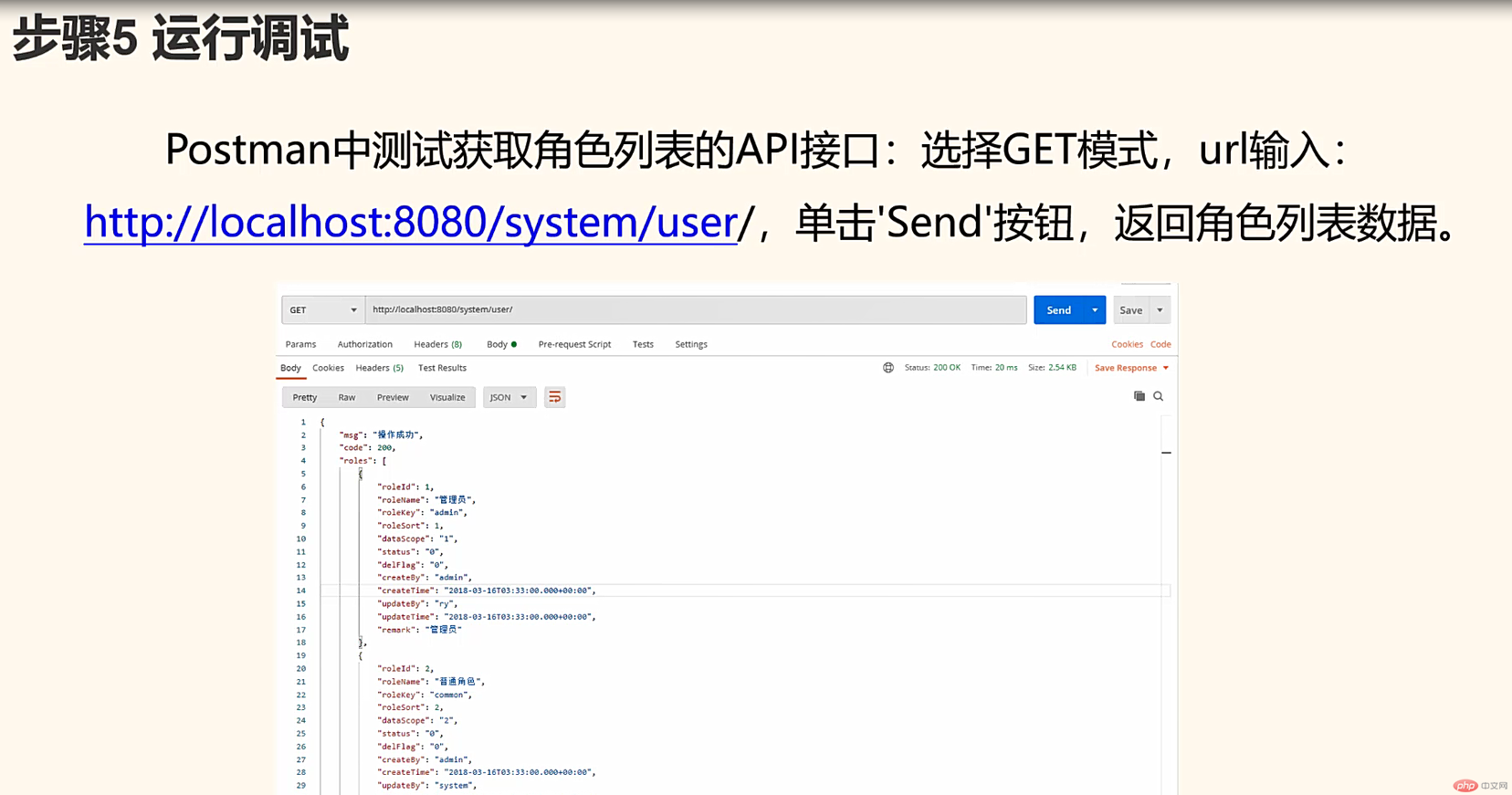
Task: Click the request URL input field
Action: point(696,310)
